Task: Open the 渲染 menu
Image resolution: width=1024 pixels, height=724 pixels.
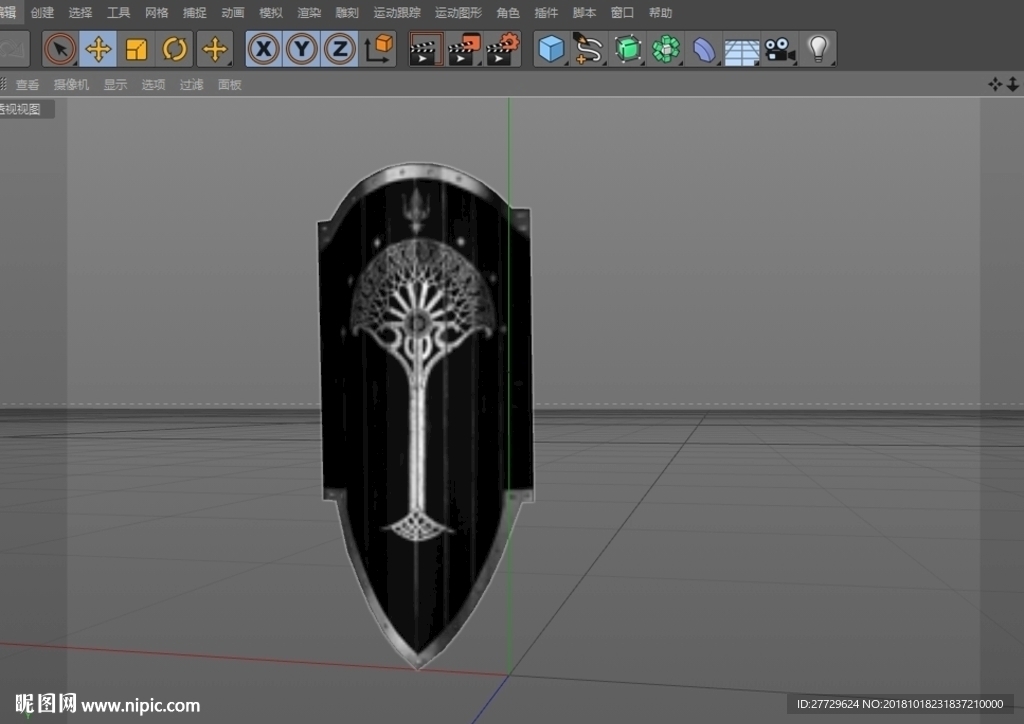Action: click(x=309, y=12)
